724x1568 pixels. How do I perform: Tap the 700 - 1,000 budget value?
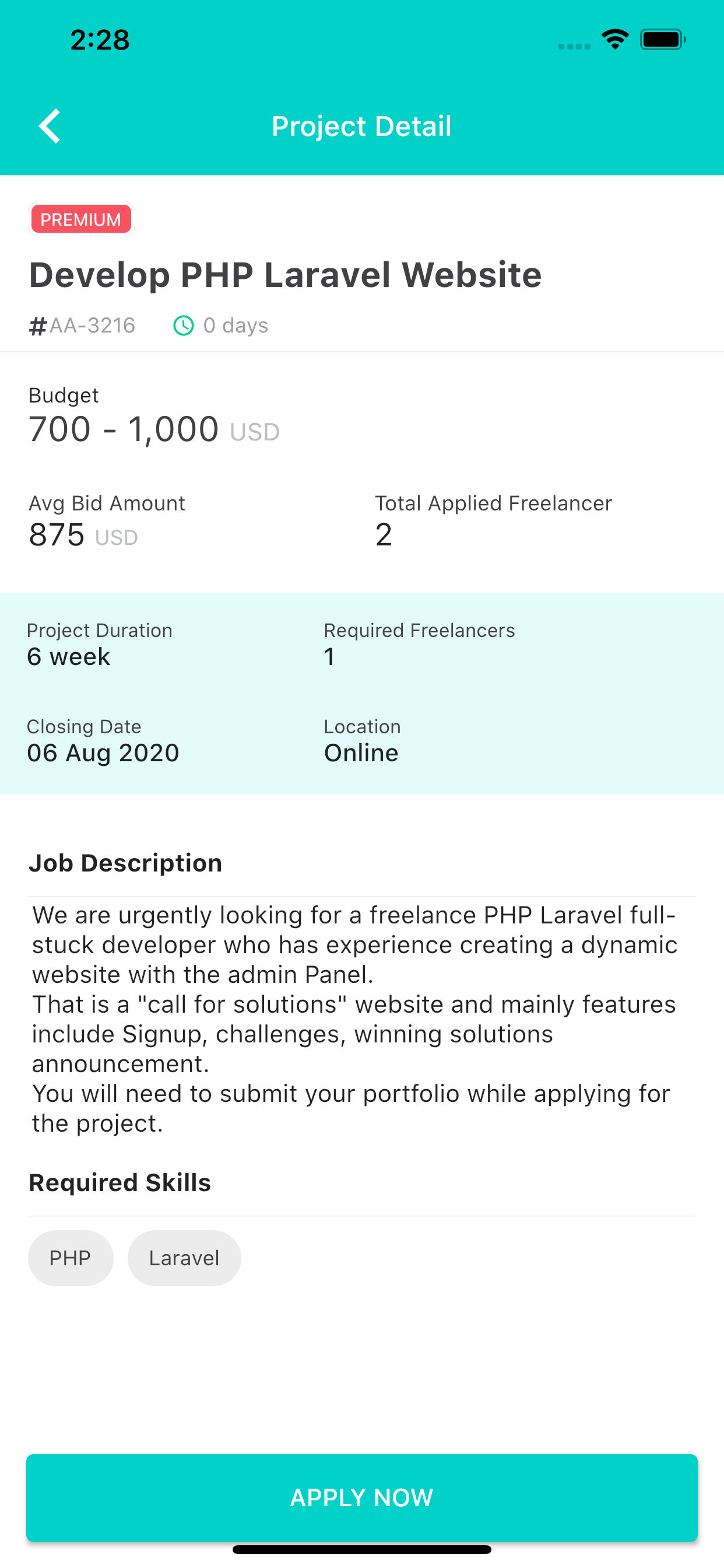pyautogui.click(x=124, y=429)
